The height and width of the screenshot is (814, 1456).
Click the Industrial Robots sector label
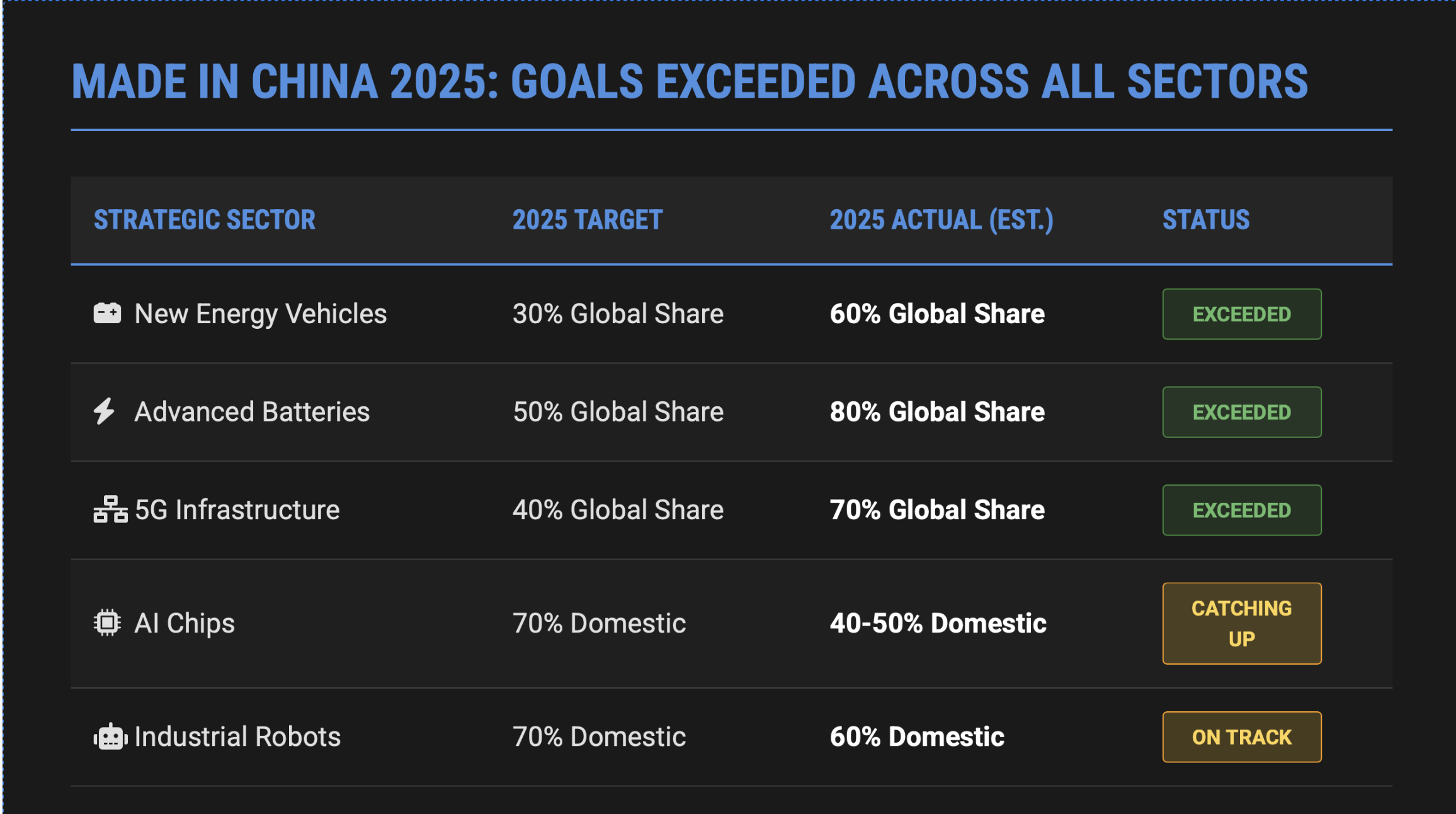pyautogui.click(x=237, y=737)
